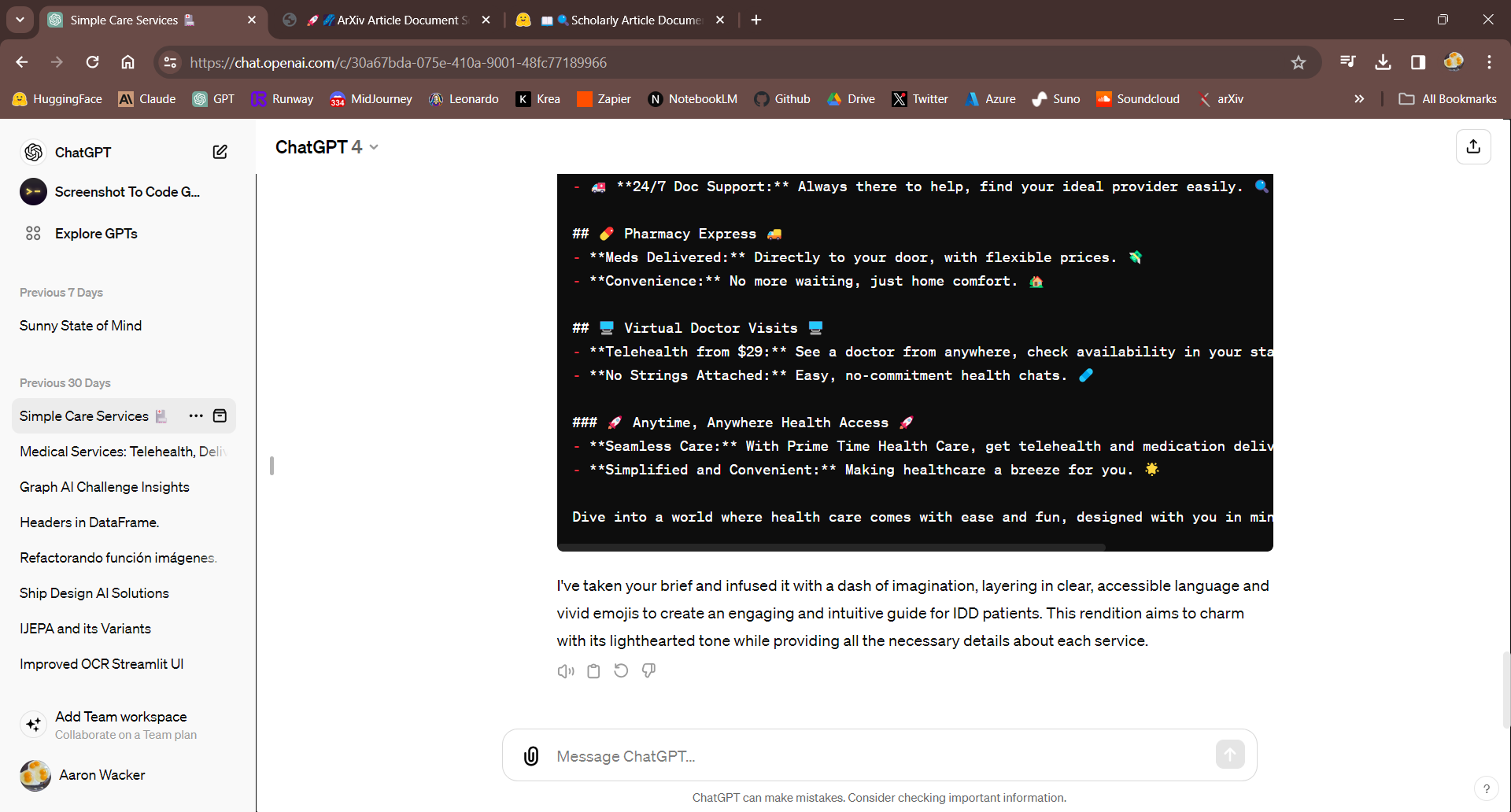Open the Improved OCR Streamlit UI chat
The image size is (1511, 812).
pyautogui.click(x=124, y=664)
